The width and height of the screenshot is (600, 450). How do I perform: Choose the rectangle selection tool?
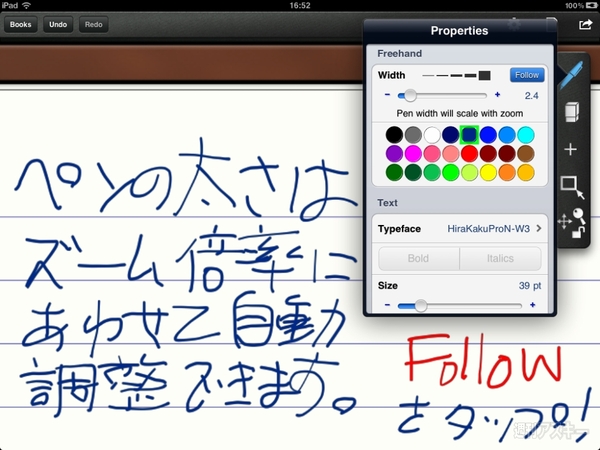click(572, 187)
